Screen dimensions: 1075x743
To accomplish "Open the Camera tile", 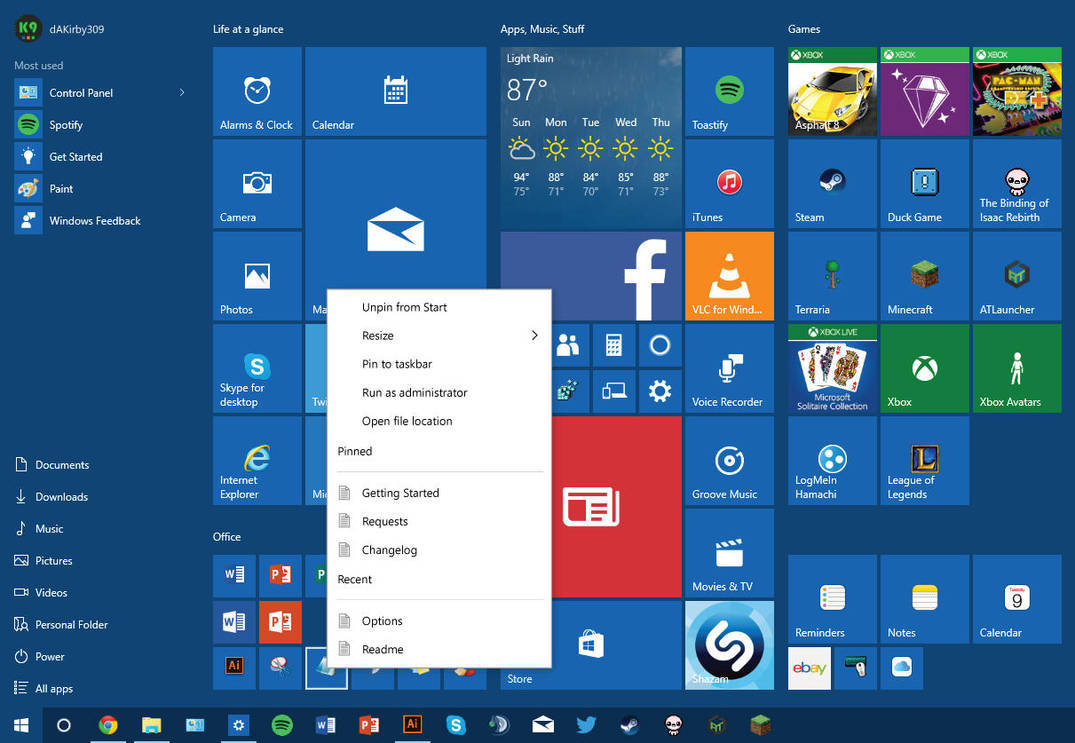I will 257,184.
